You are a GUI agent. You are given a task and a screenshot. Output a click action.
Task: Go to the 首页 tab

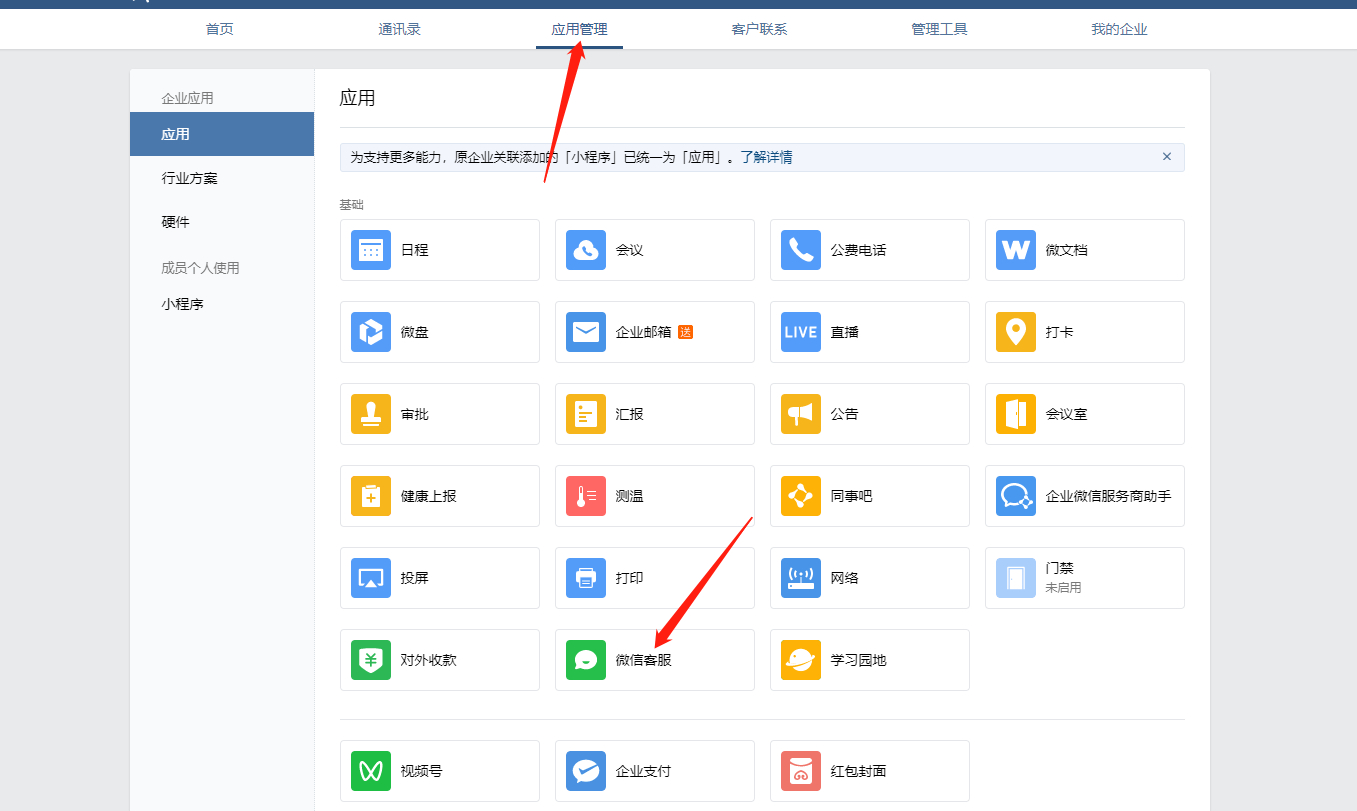220,29
